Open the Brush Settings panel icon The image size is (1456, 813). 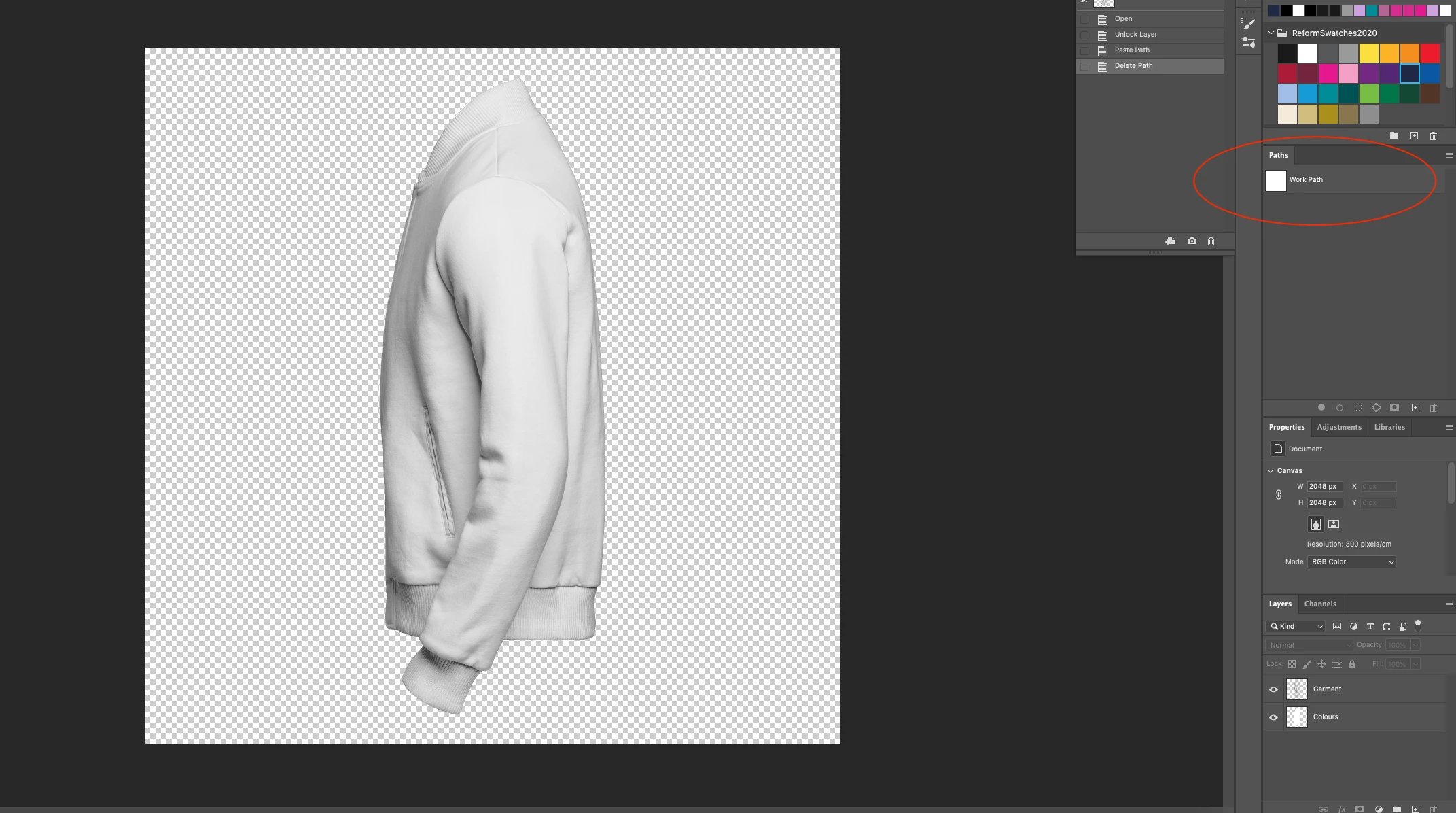coord(1248,24)
